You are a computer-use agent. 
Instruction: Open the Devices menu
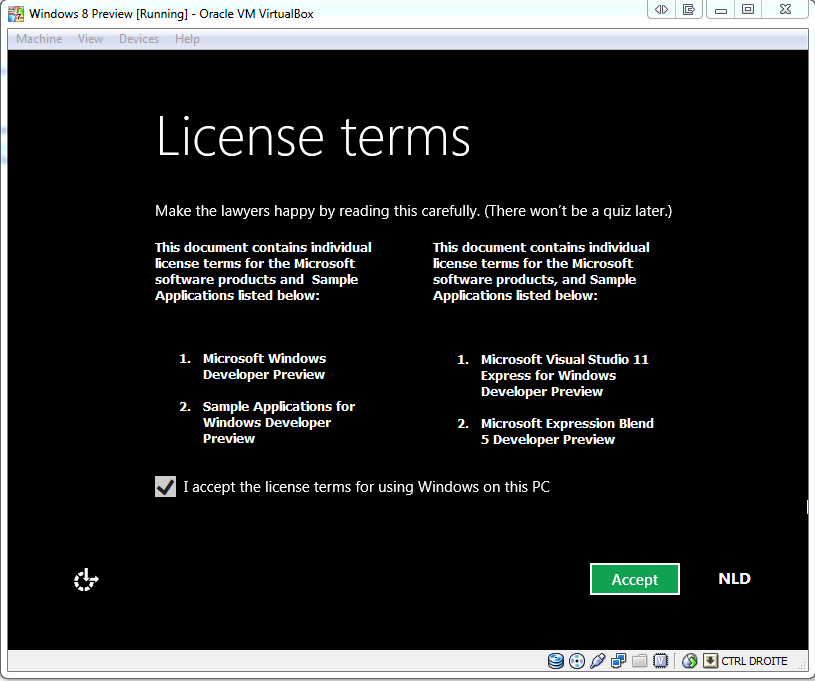tap(139, 39)
